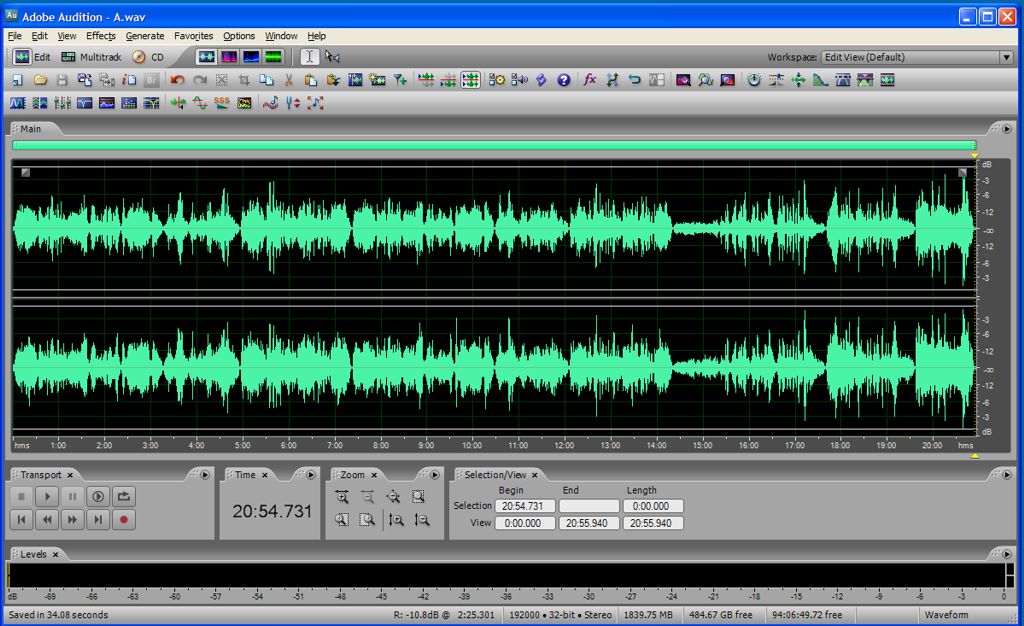
Task: Select the Time Selection I-beam tool
Action: 310,57
